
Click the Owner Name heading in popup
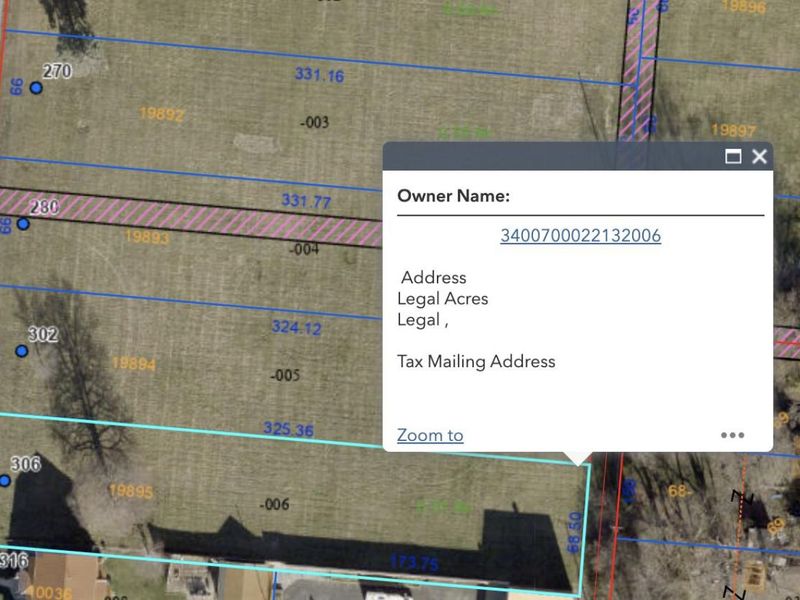click(453, 196)
